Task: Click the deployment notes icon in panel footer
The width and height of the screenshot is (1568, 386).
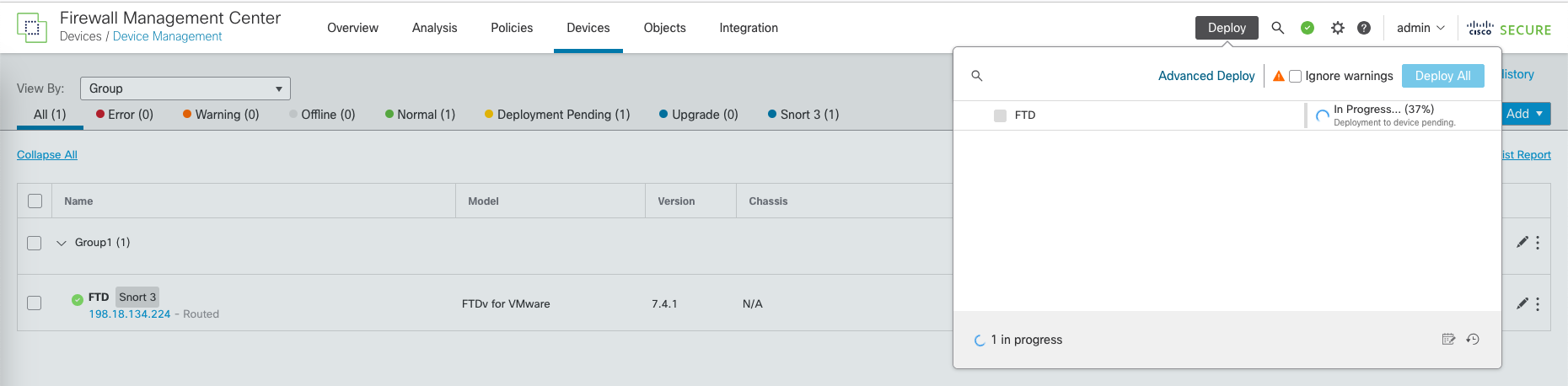Action: (x=1448, y=340)
